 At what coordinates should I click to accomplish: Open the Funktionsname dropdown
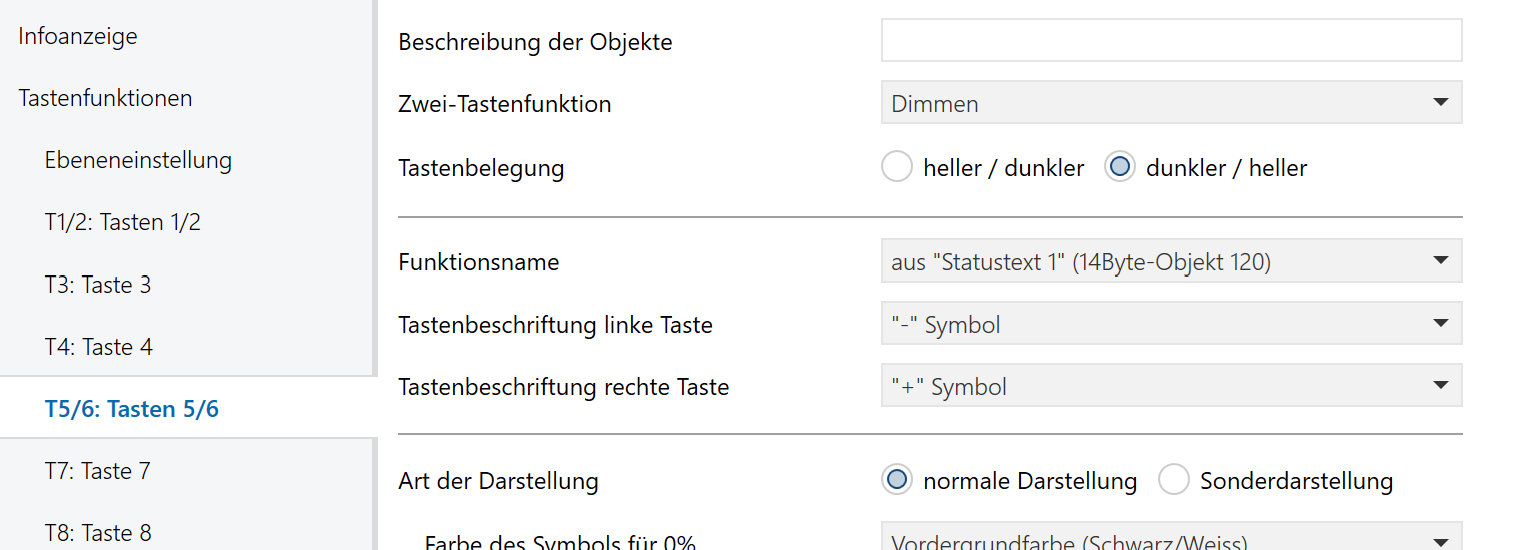1171,261
